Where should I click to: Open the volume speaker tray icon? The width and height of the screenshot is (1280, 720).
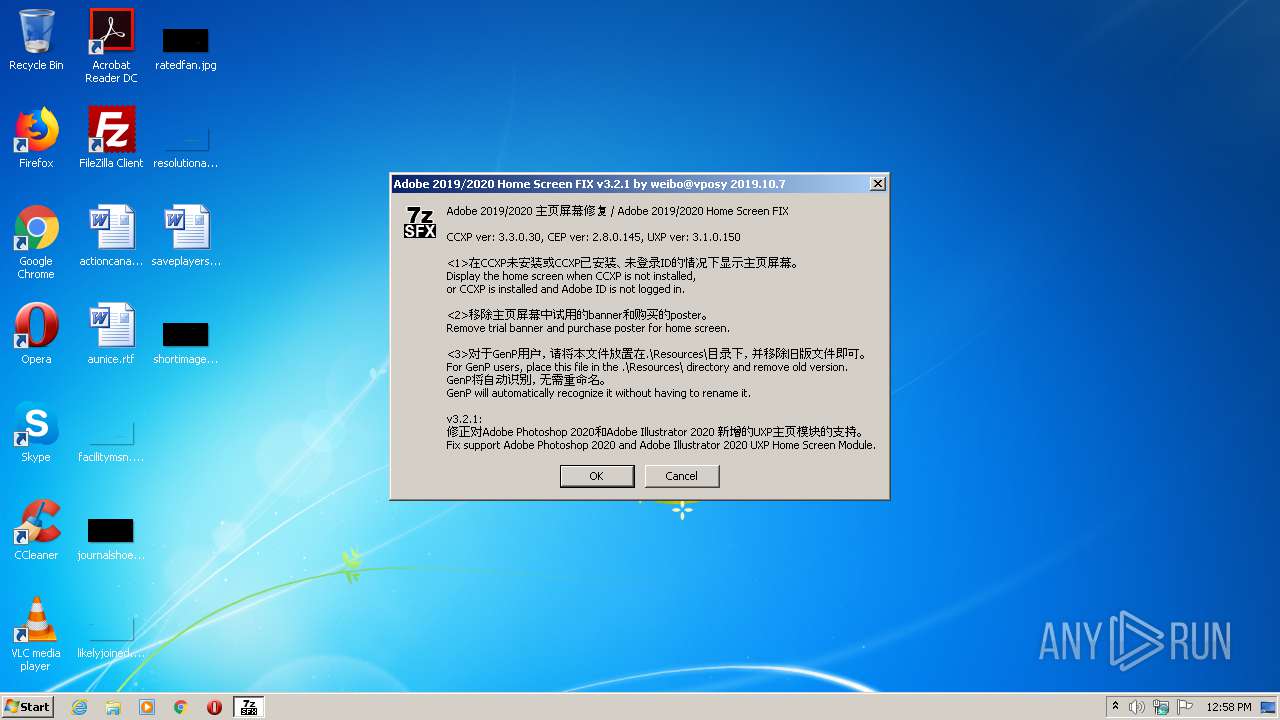pyautogui.click(x=1137, y=707)
